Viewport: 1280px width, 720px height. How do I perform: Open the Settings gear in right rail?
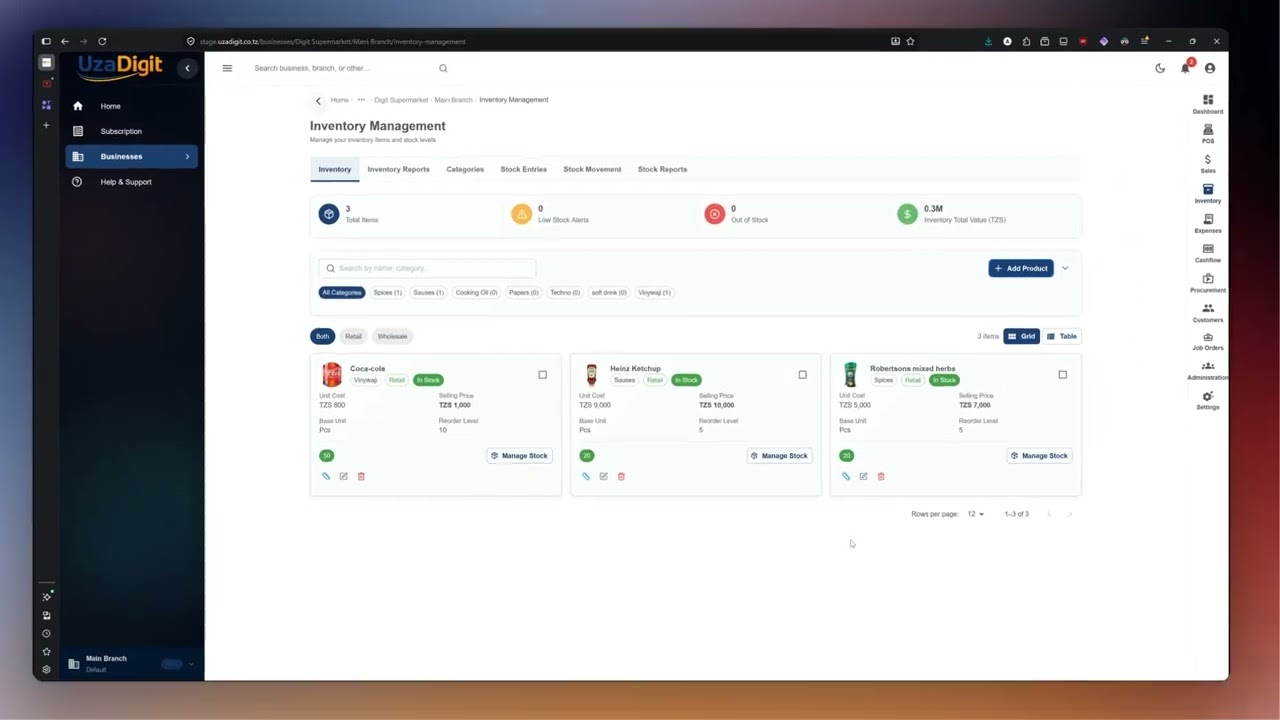[1208, 400]
